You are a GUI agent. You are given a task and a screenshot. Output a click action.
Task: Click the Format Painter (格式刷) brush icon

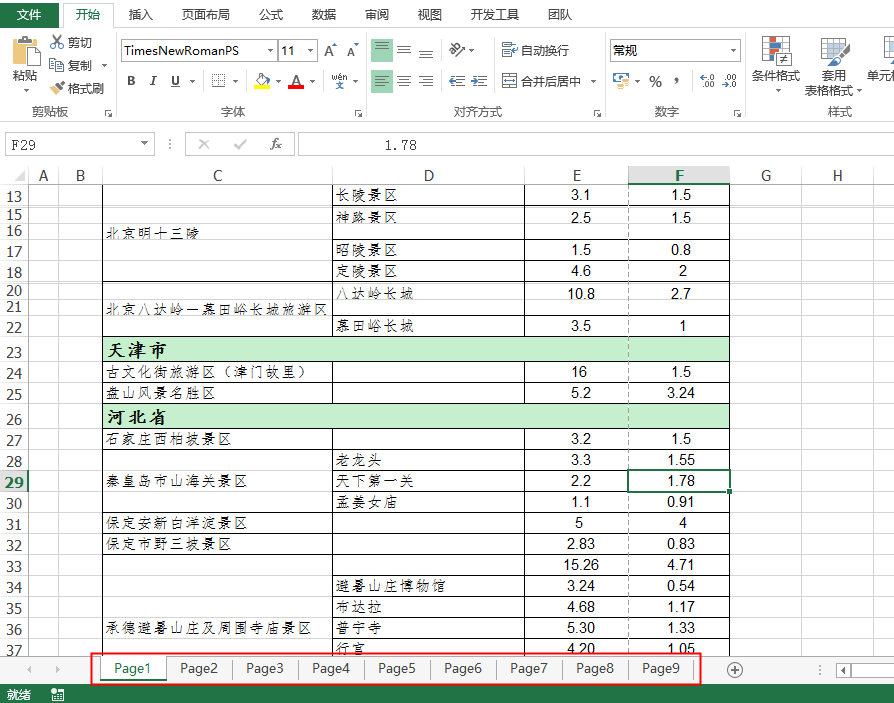point(58,88)
